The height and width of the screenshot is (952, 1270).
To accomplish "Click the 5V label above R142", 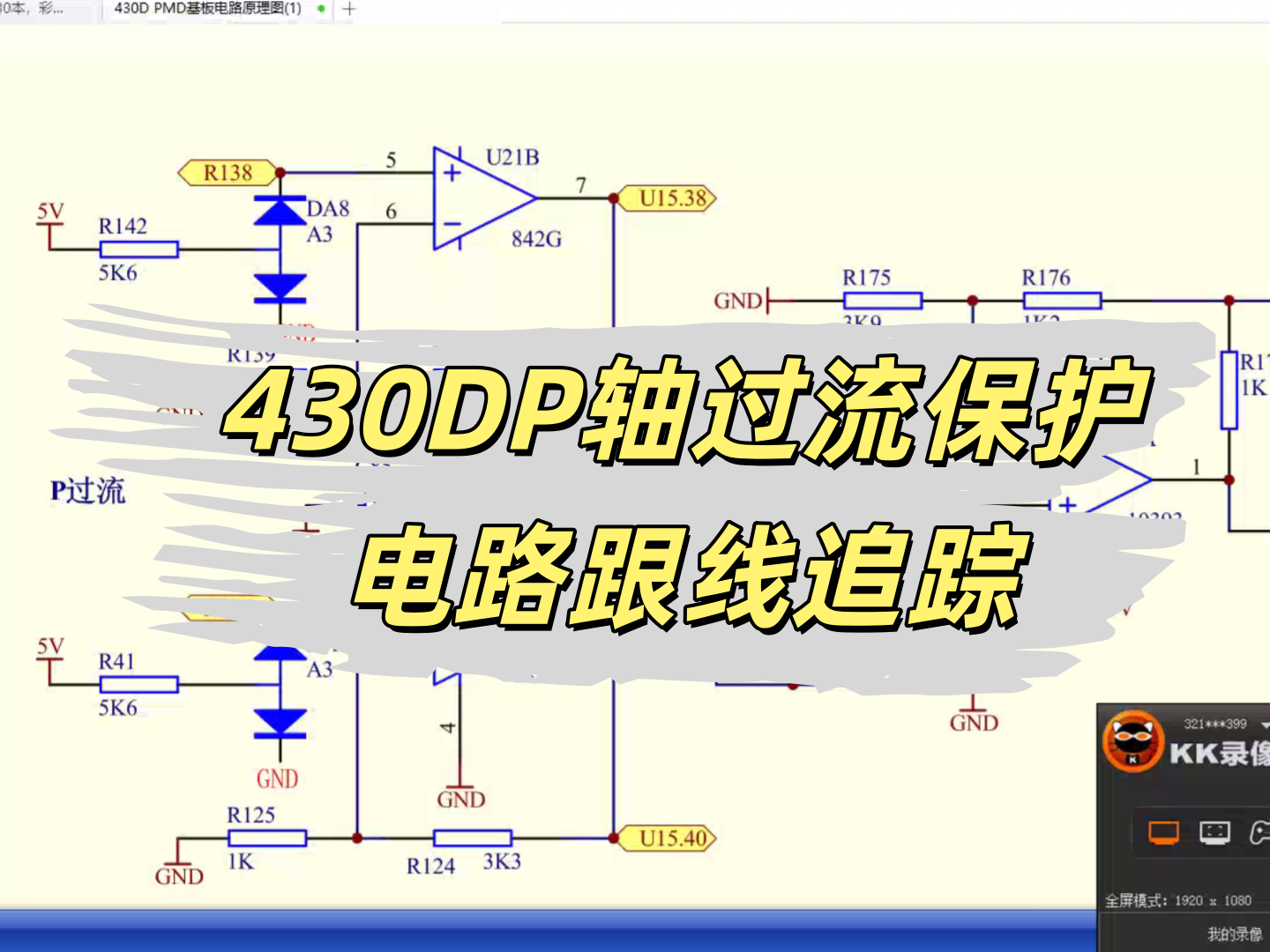I will (x=50, y=211).
